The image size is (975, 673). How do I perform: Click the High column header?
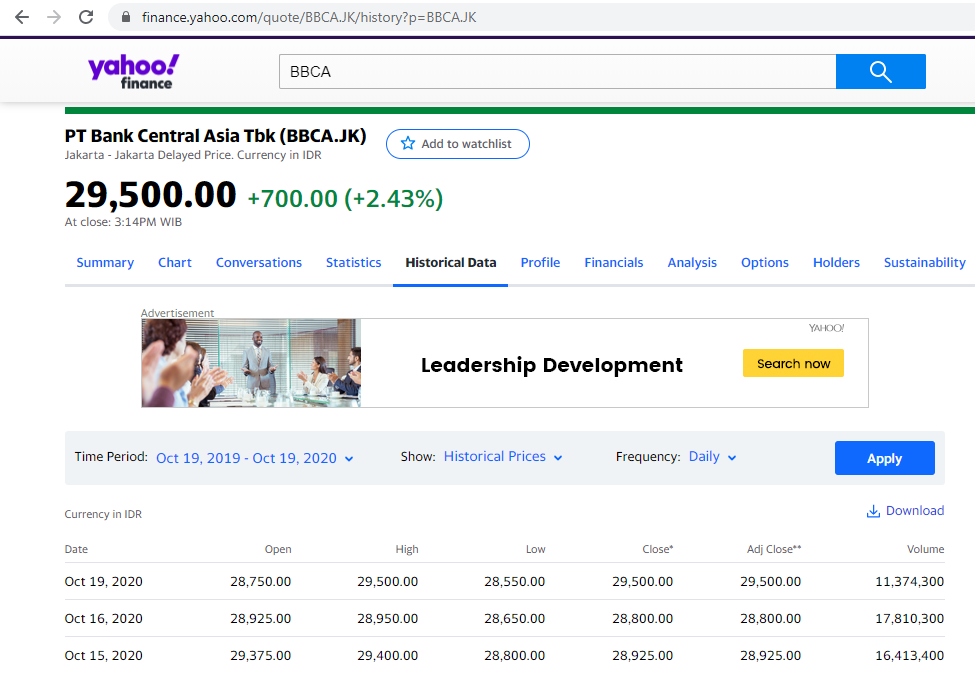[407, 549]
